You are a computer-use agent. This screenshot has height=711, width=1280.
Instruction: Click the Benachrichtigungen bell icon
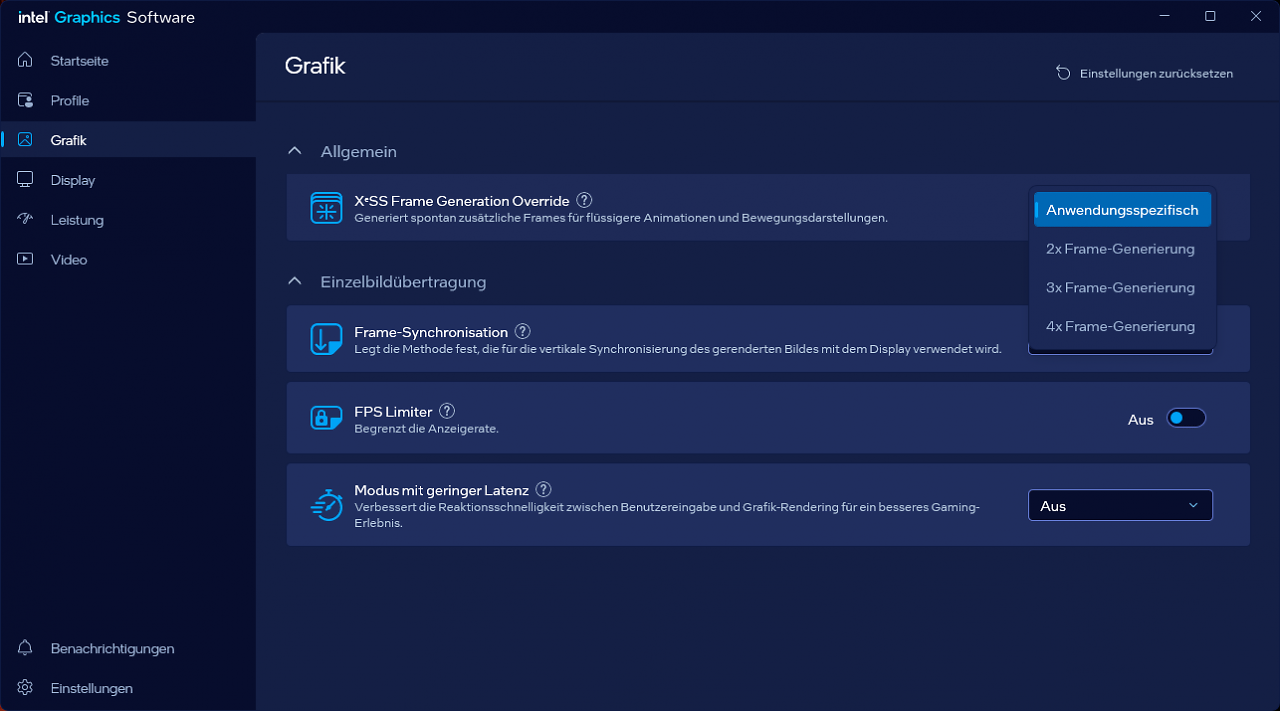(25, 648)
